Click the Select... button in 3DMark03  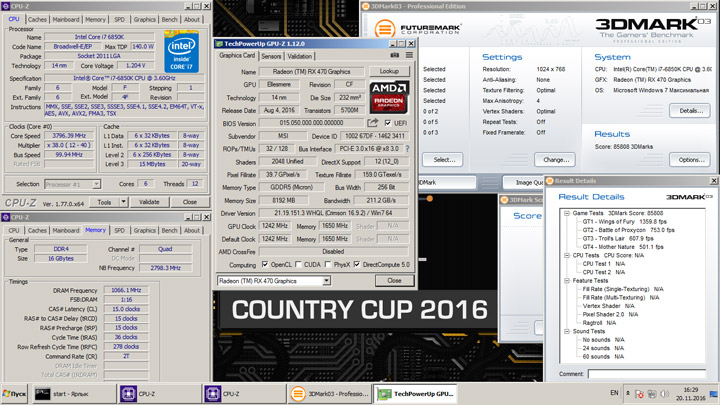pyautogui.click(x=443, y=160)
